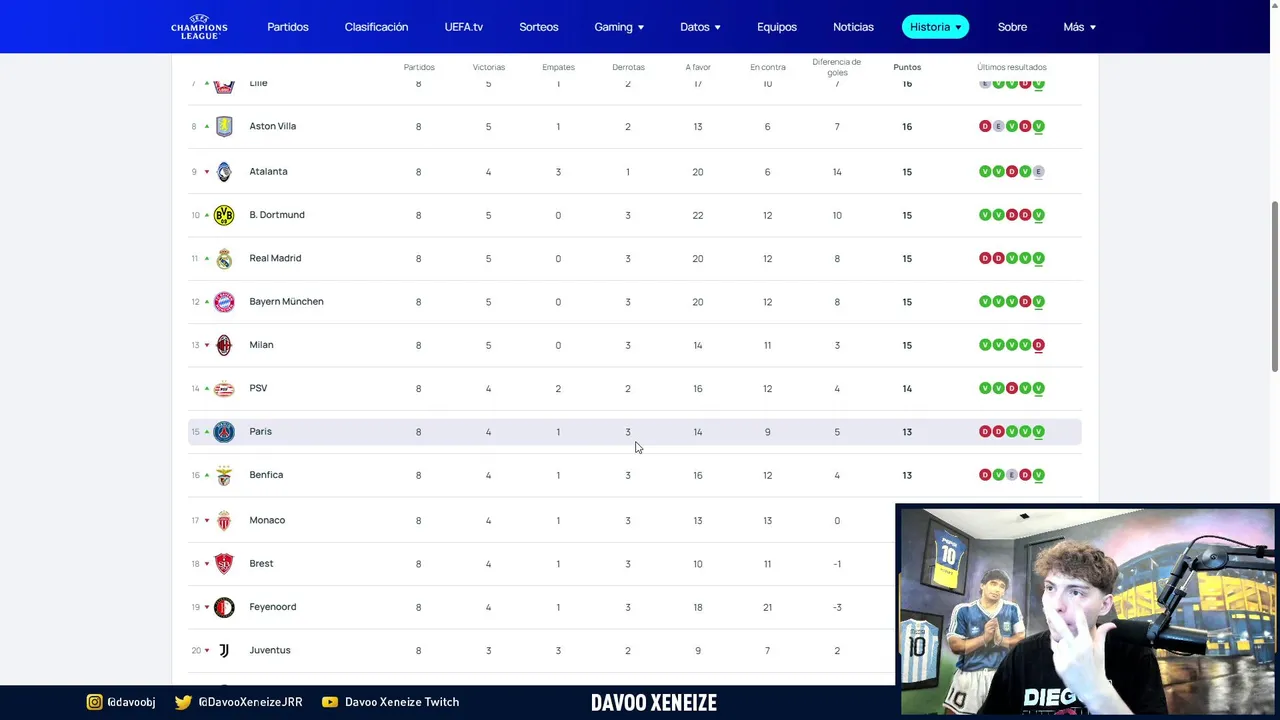Click Atalanta's 14 goal difference value
Image resolution: width=1280 pixels, height=720 pixels.
pyautogui.click(x=837, y=172)
